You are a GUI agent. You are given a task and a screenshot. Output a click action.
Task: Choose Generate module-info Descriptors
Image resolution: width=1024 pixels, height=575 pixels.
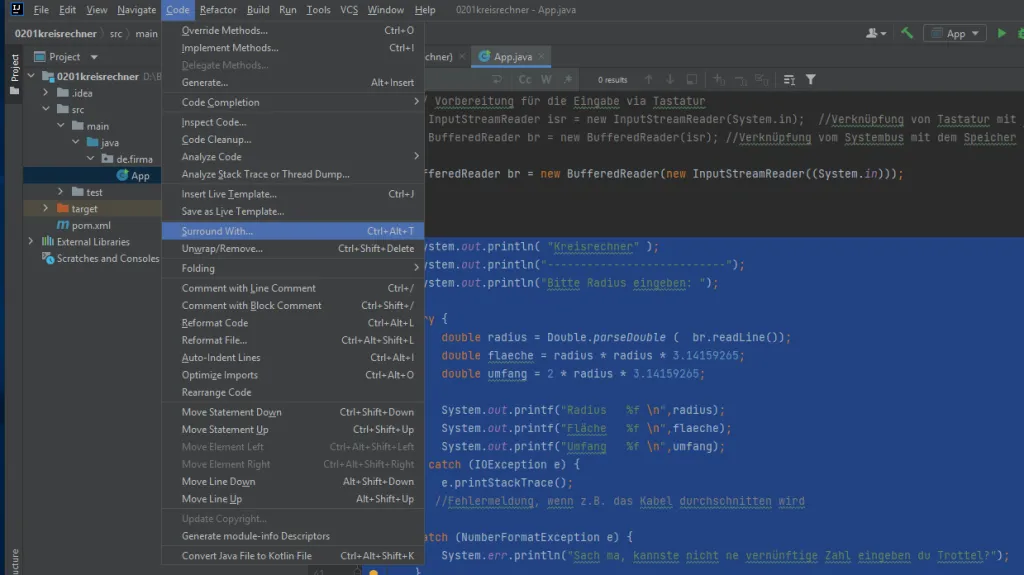(x=293, y=536)
